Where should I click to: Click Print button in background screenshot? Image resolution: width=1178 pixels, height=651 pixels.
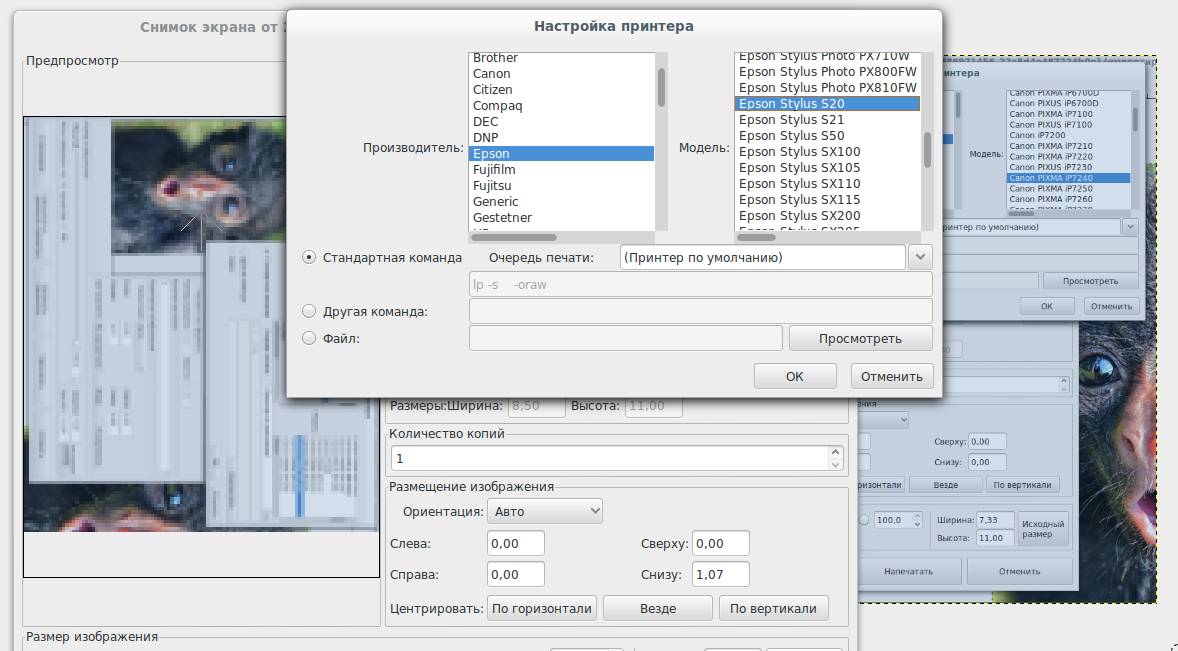coord(908,571)
